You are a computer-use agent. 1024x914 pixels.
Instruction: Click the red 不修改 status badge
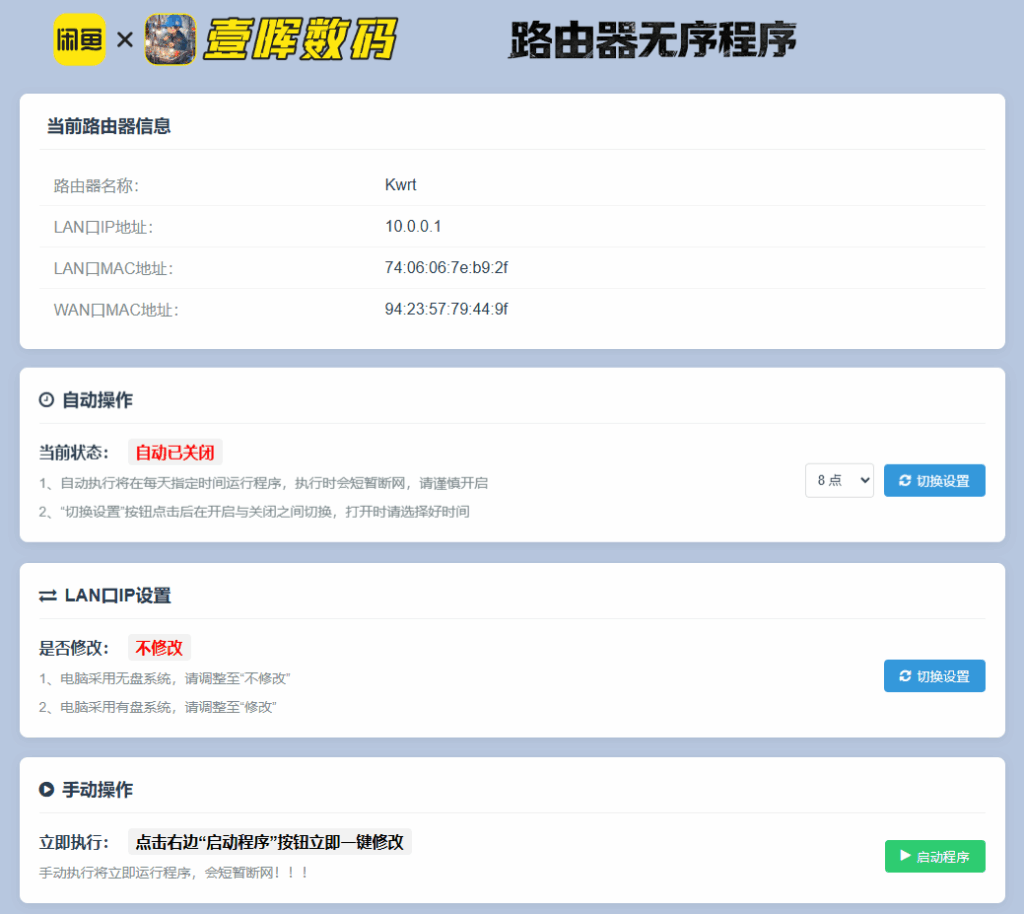pyautogui.click(x=159, y=648)
